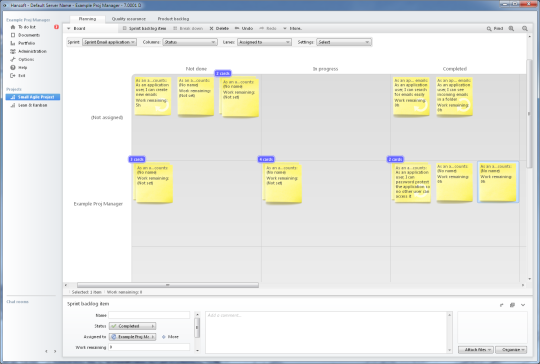Image resolution: width=540 pixels, height=364 pixels.
Task: Click Break down in the toolbar
Action: pos(188,29)
